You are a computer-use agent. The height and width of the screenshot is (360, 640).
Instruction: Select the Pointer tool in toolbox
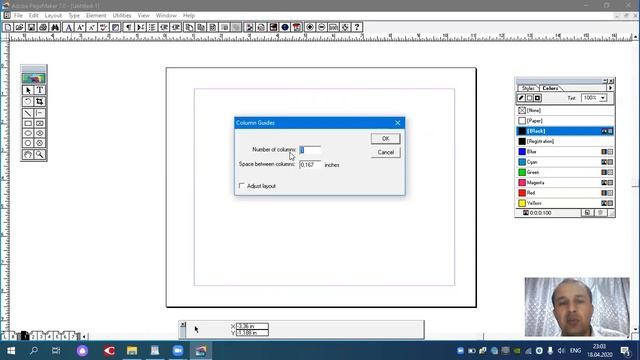click(28, 90)
